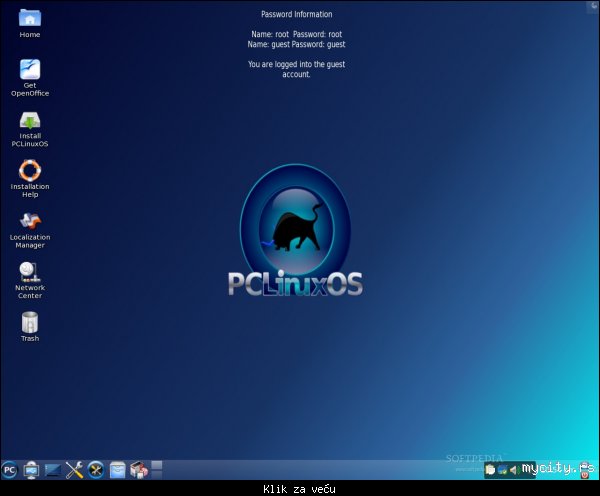Open the file cabinet file manager icon
600x496 pixels.
point(117,470)
